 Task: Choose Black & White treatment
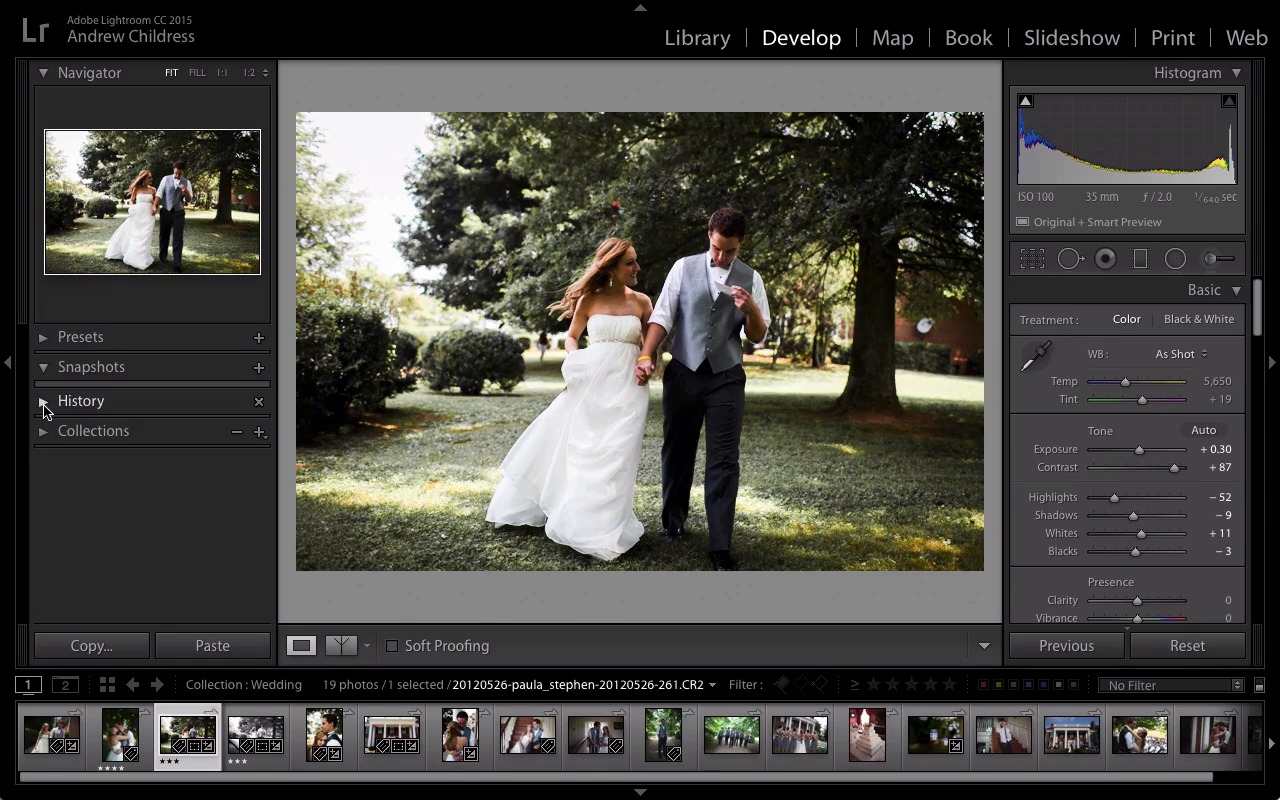(1199, 319)
